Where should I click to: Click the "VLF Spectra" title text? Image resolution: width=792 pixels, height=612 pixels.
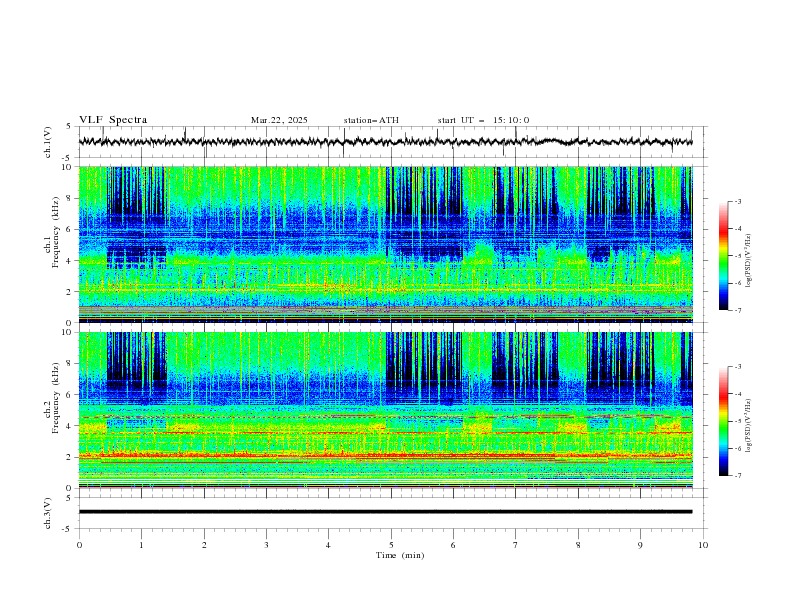(113, 120)
